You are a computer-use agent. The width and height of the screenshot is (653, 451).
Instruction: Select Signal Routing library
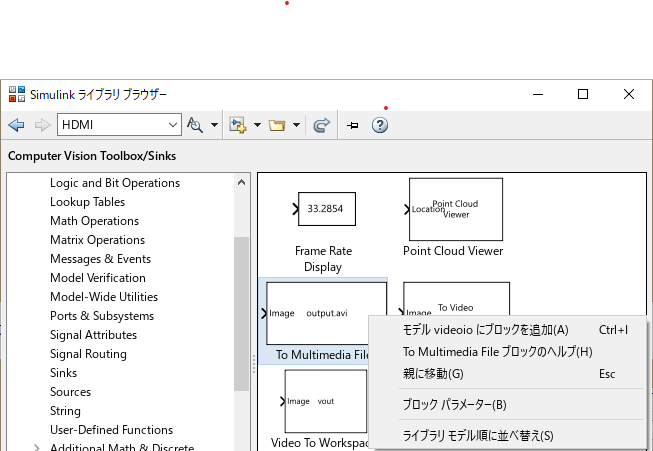pyautogui.click(x=88, y=354)
